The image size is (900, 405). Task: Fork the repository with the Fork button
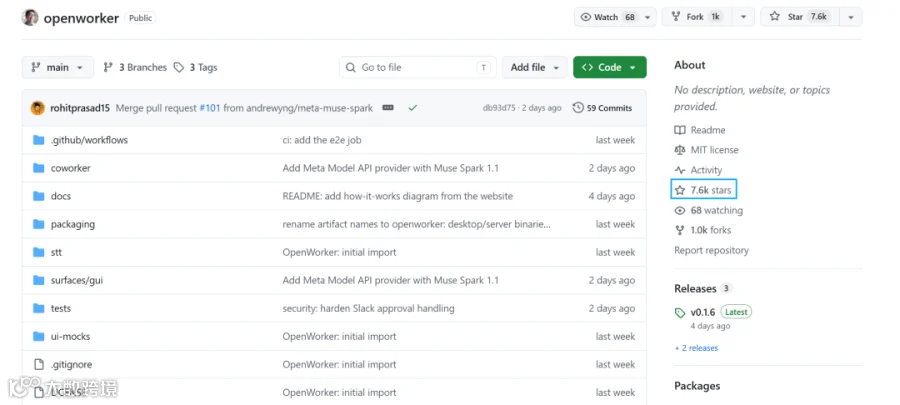coord(699,17)
